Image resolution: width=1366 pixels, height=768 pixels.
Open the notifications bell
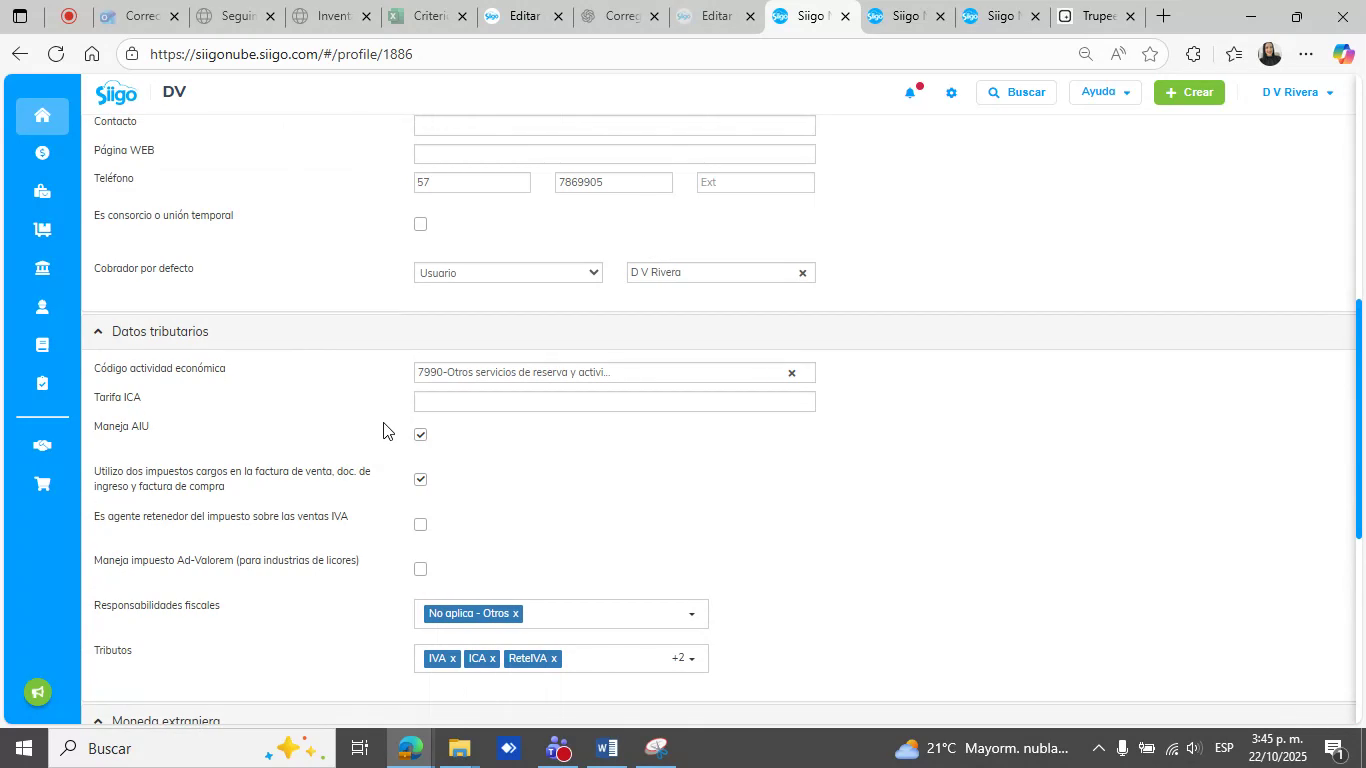pos(910,93)
